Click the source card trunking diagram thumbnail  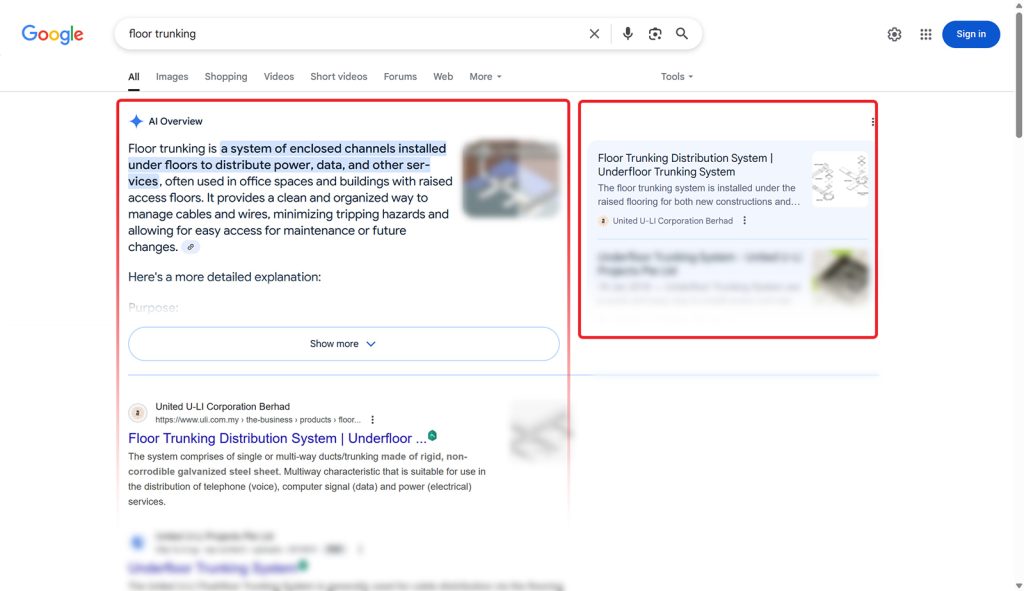(x=840, y=179)
